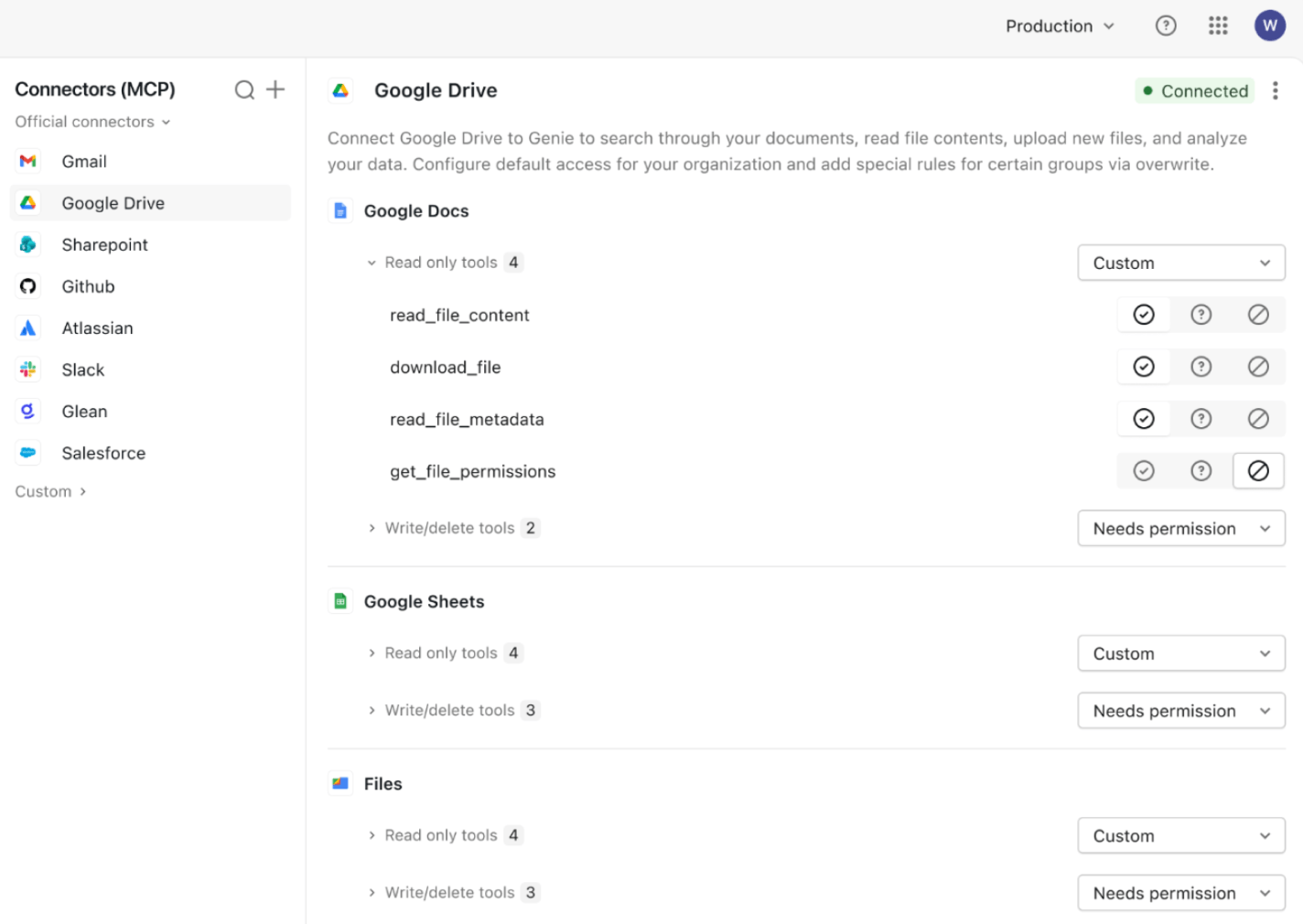This screenshot has height=924, width=1303.
Task: Set get_file_permissions to ask permission
Action: coord(1201,471)
